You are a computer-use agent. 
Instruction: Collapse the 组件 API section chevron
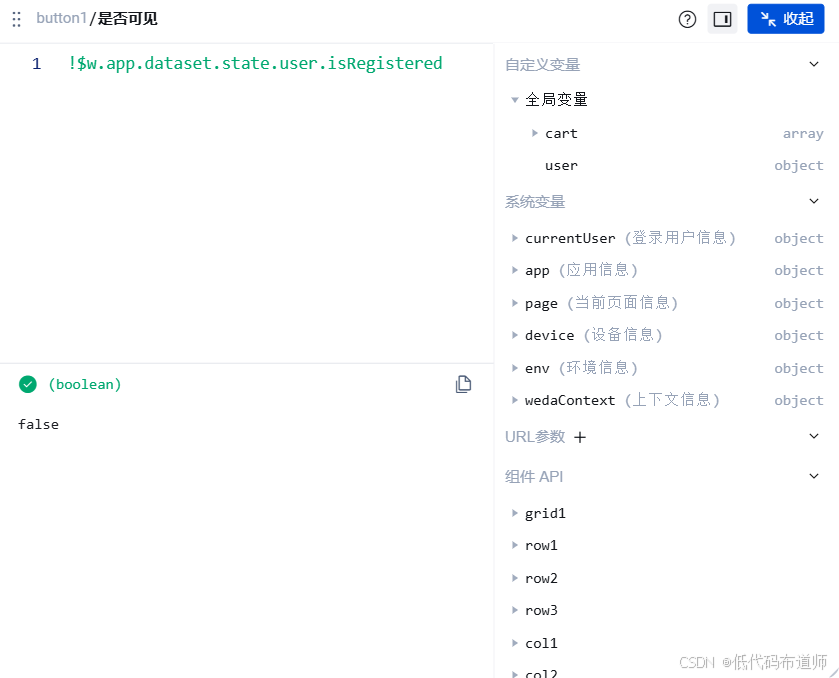click(x=814, y=476)
